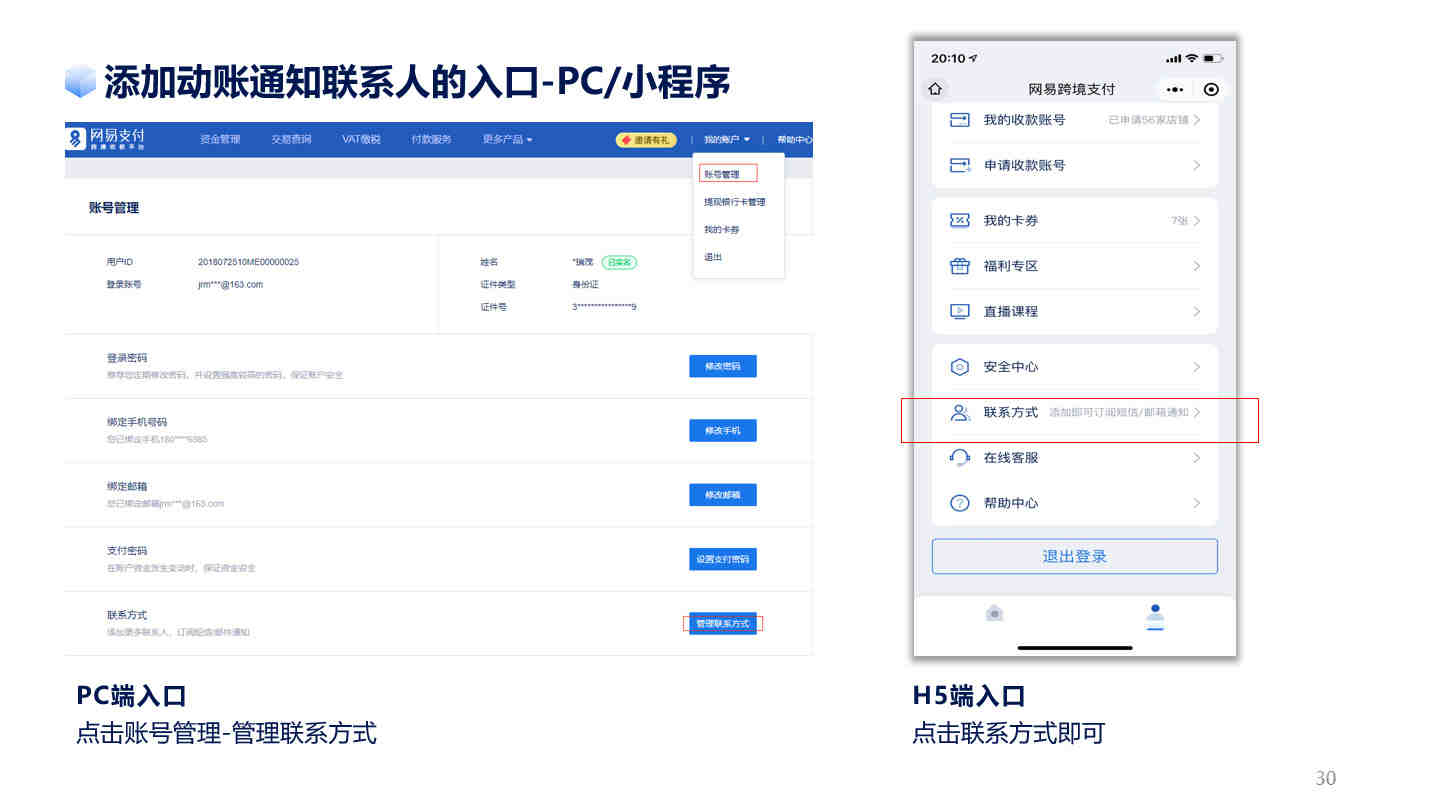Tap the 我的收款账号 card icon
This screenshot has width=1429, height=807.
[959, 120]
